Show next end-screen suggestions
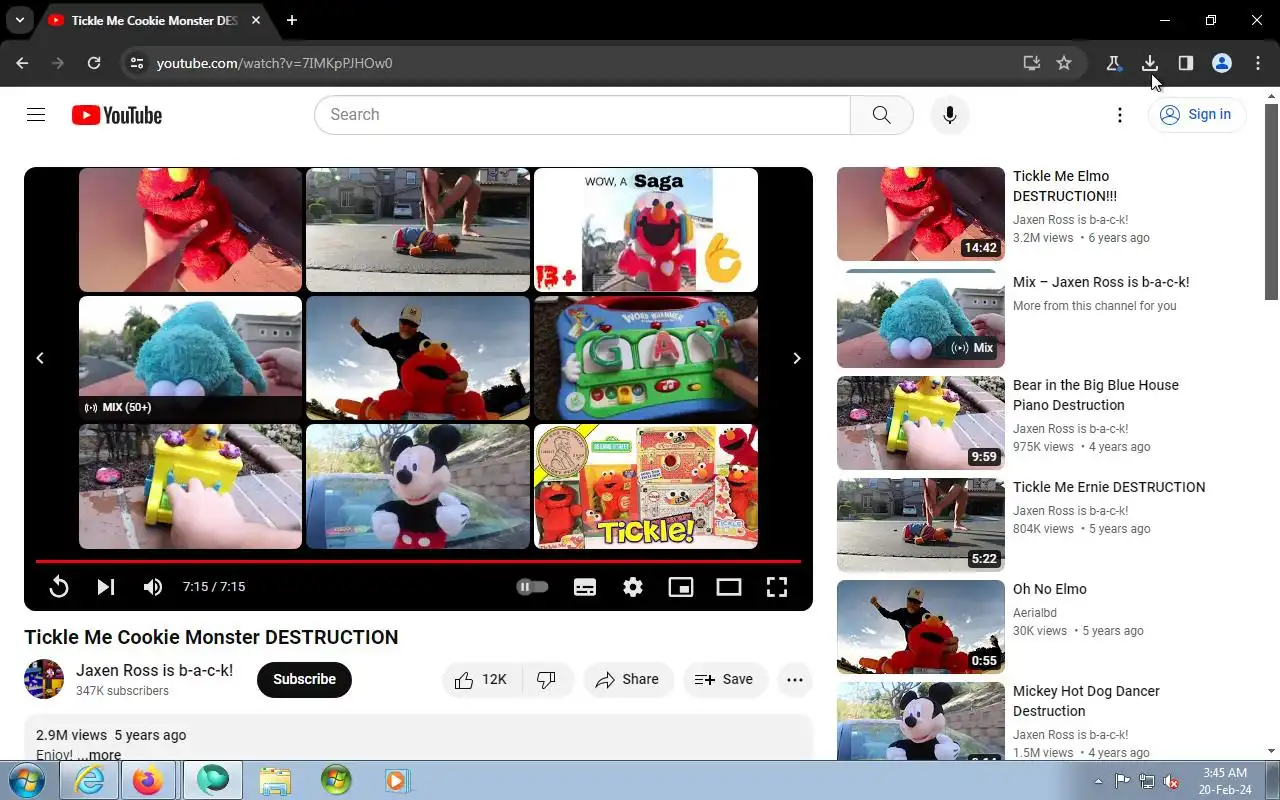The width and height of the screenshot is (1280, 800). point(796,358)
